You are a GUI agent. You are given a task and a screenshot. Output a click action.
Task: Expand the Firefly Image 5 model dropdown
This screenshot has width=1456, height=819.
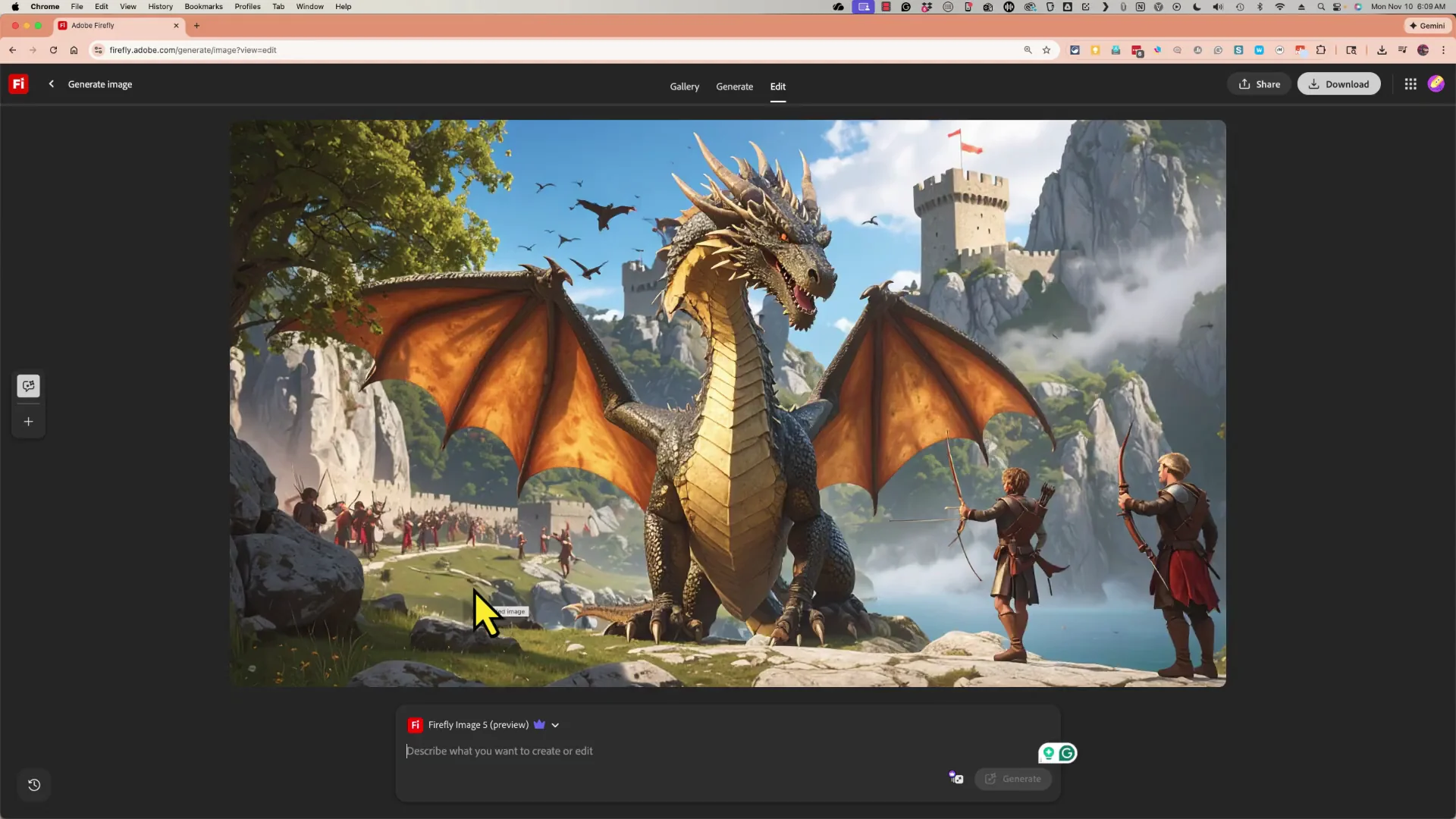coord(555,725)
